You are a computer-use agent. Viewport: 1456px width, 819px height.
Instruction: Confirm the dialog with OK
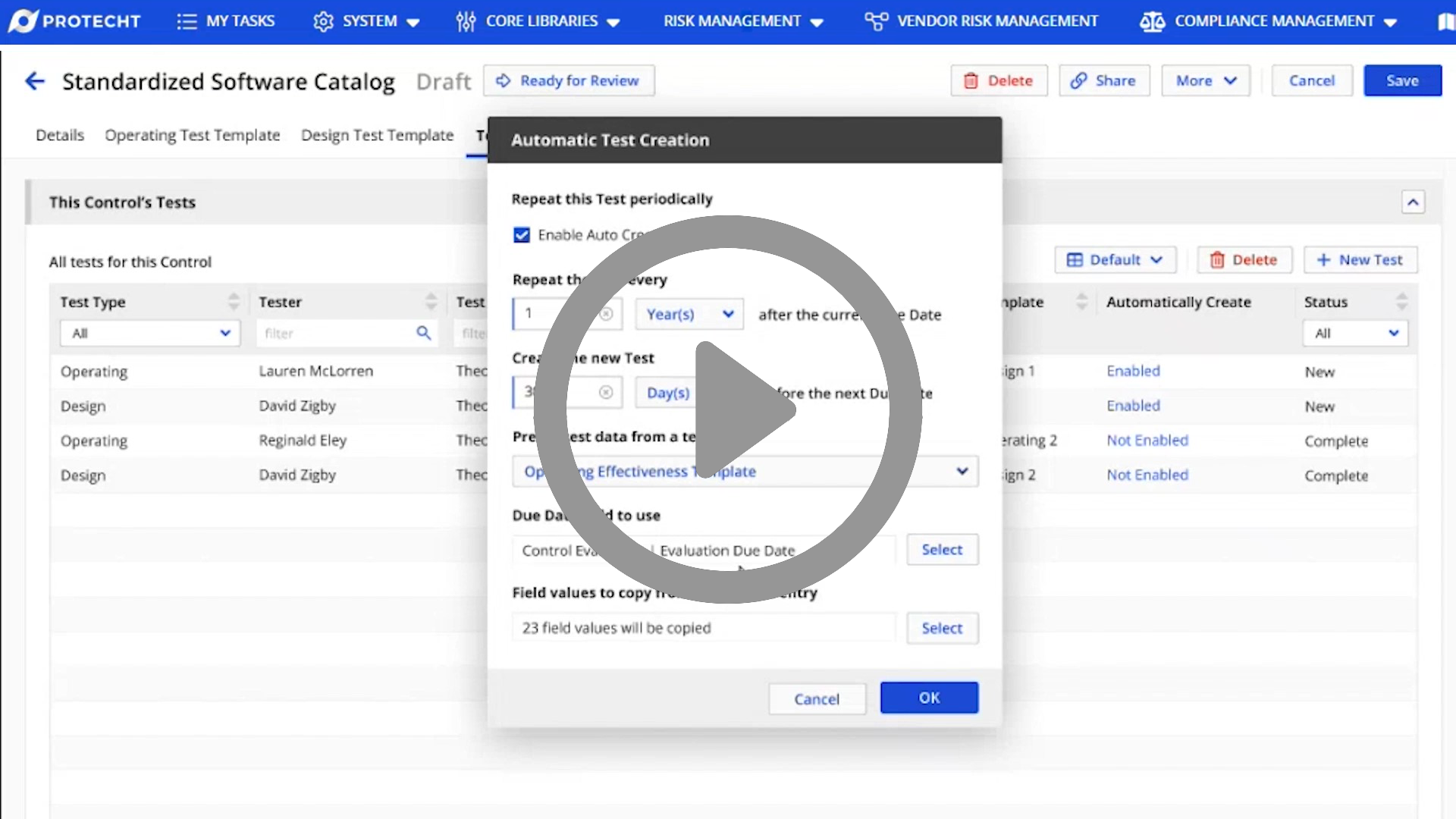pos(929,697)
